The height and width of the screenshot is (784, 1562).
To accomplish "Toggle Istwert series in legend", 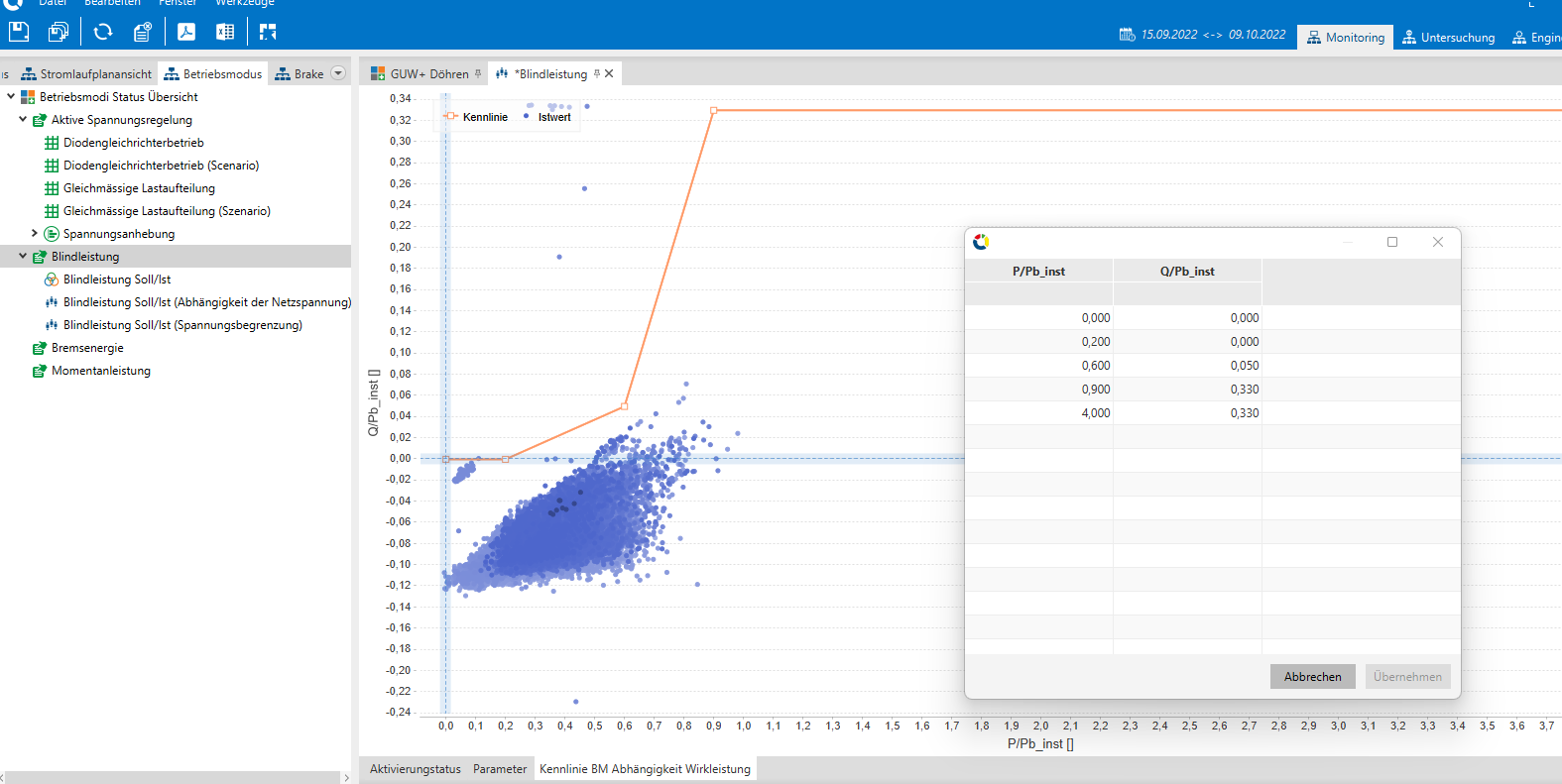I will pos(547,117).
